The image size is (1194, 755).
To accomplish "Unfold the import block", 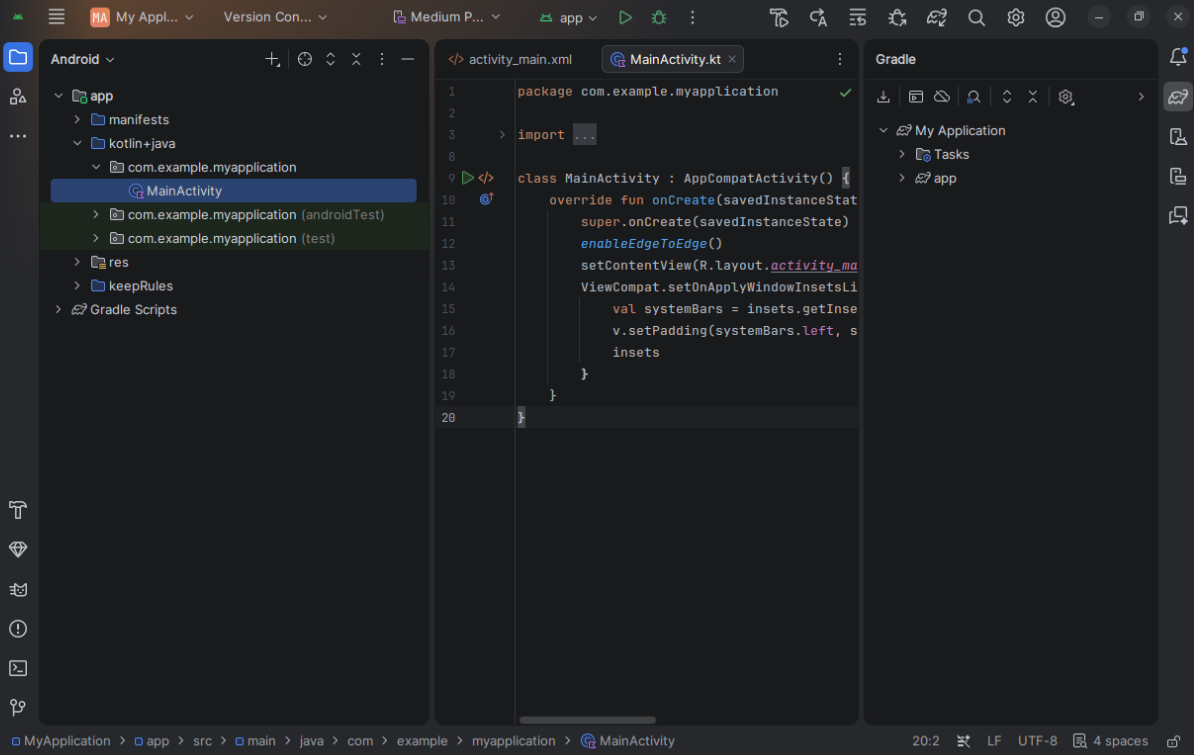I will 502,135.
